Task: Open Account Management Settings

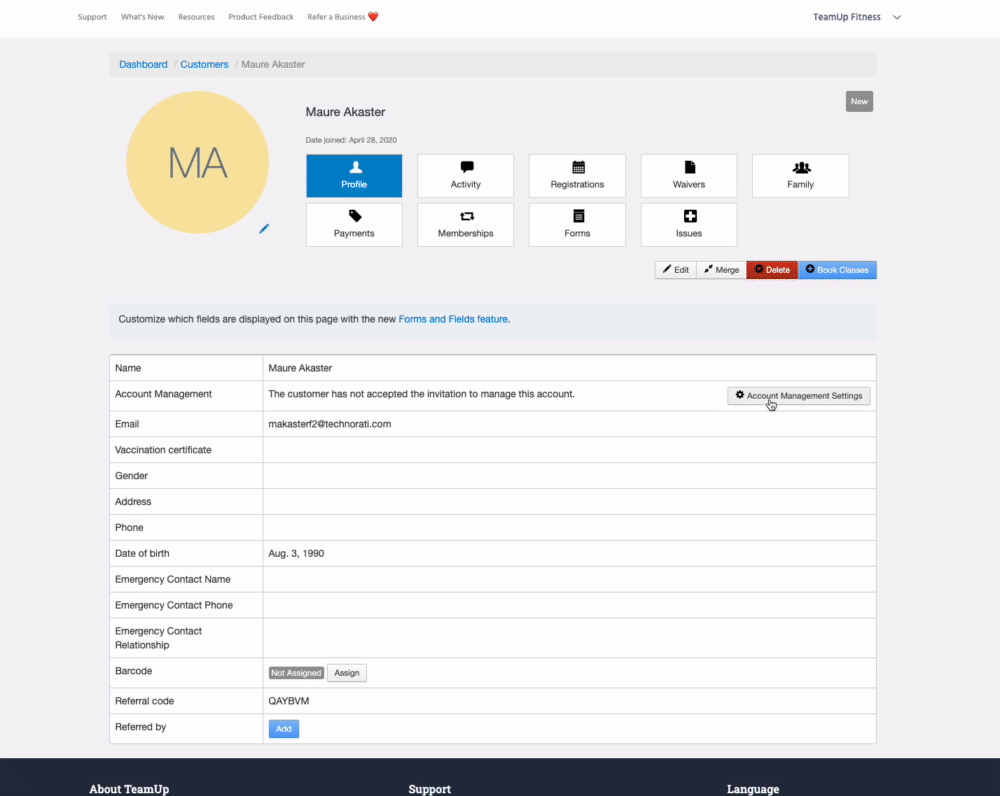Action: [x=799, y=396]
